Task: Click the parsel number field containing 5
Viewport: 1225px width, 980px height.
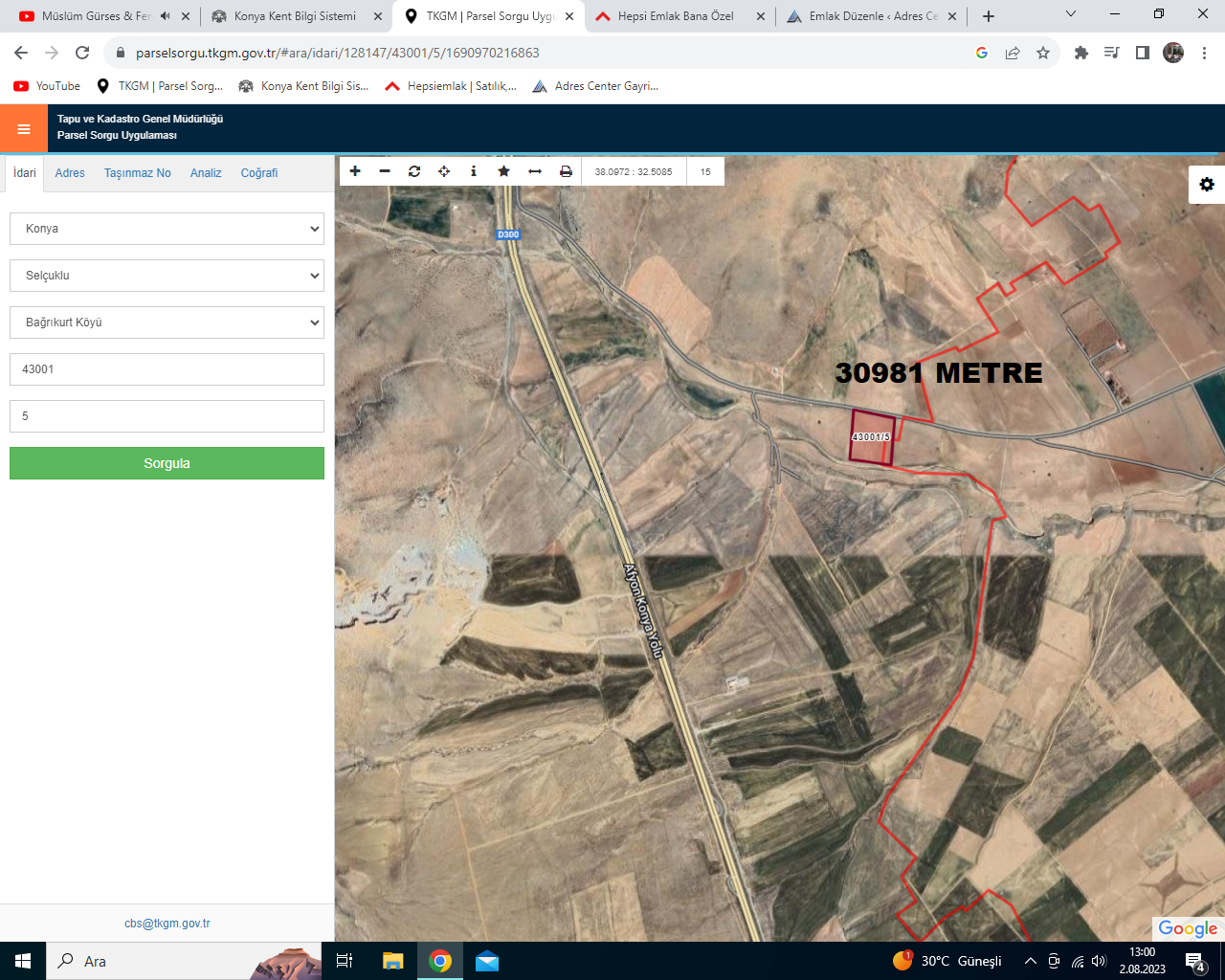Action: pos(167,416)
